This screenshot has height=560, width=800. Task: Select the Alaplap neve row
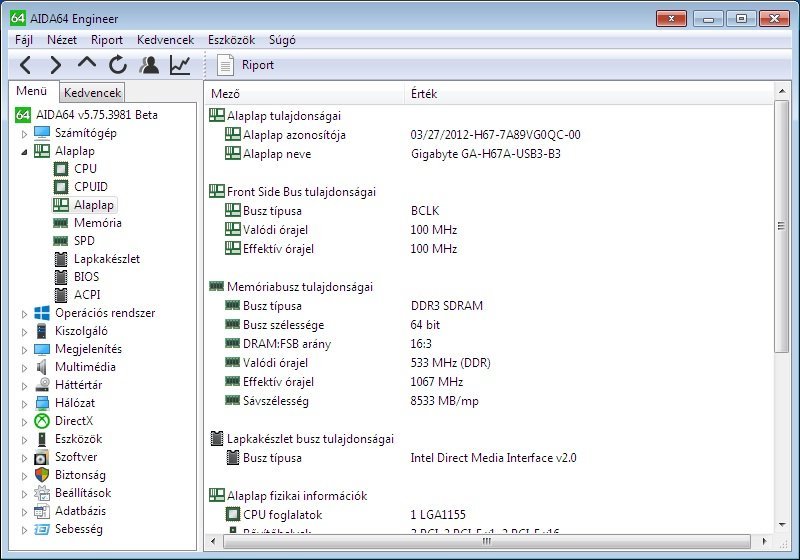point(490,154)
